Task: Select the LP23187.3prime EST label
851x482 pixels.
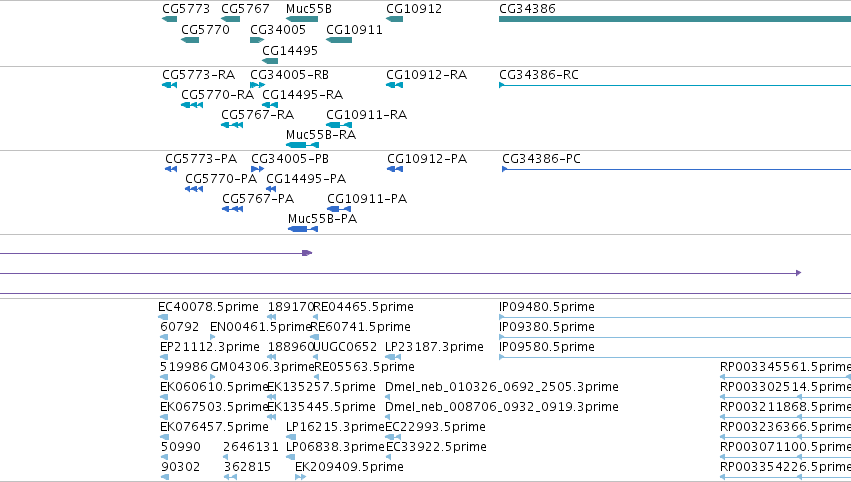Action: (434, 347)
